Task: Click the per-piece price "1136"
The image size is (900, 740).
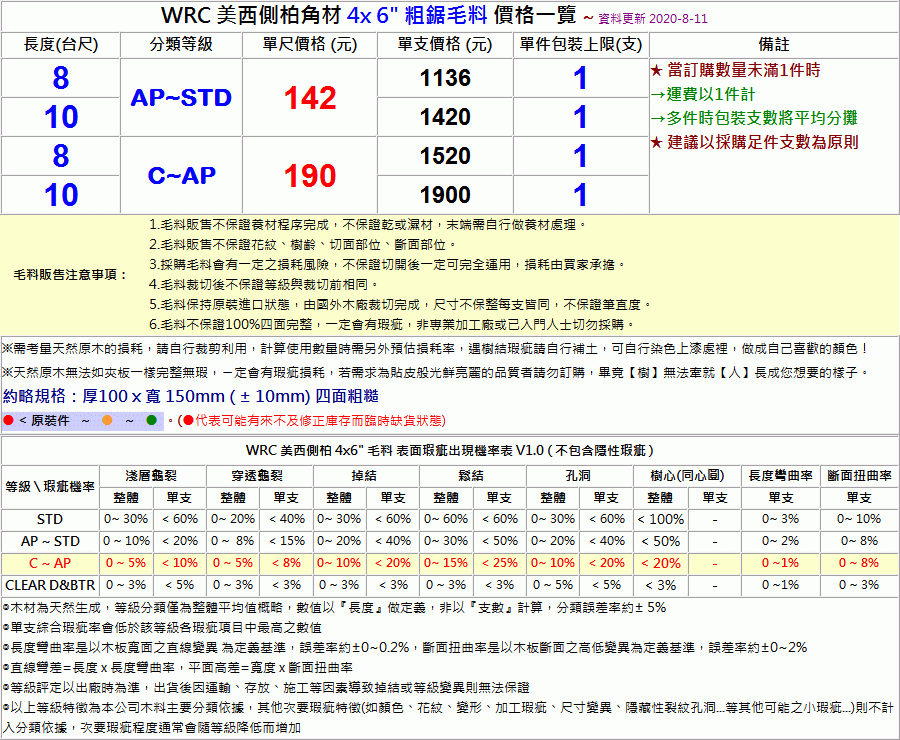Action: [x=445, y=78]
